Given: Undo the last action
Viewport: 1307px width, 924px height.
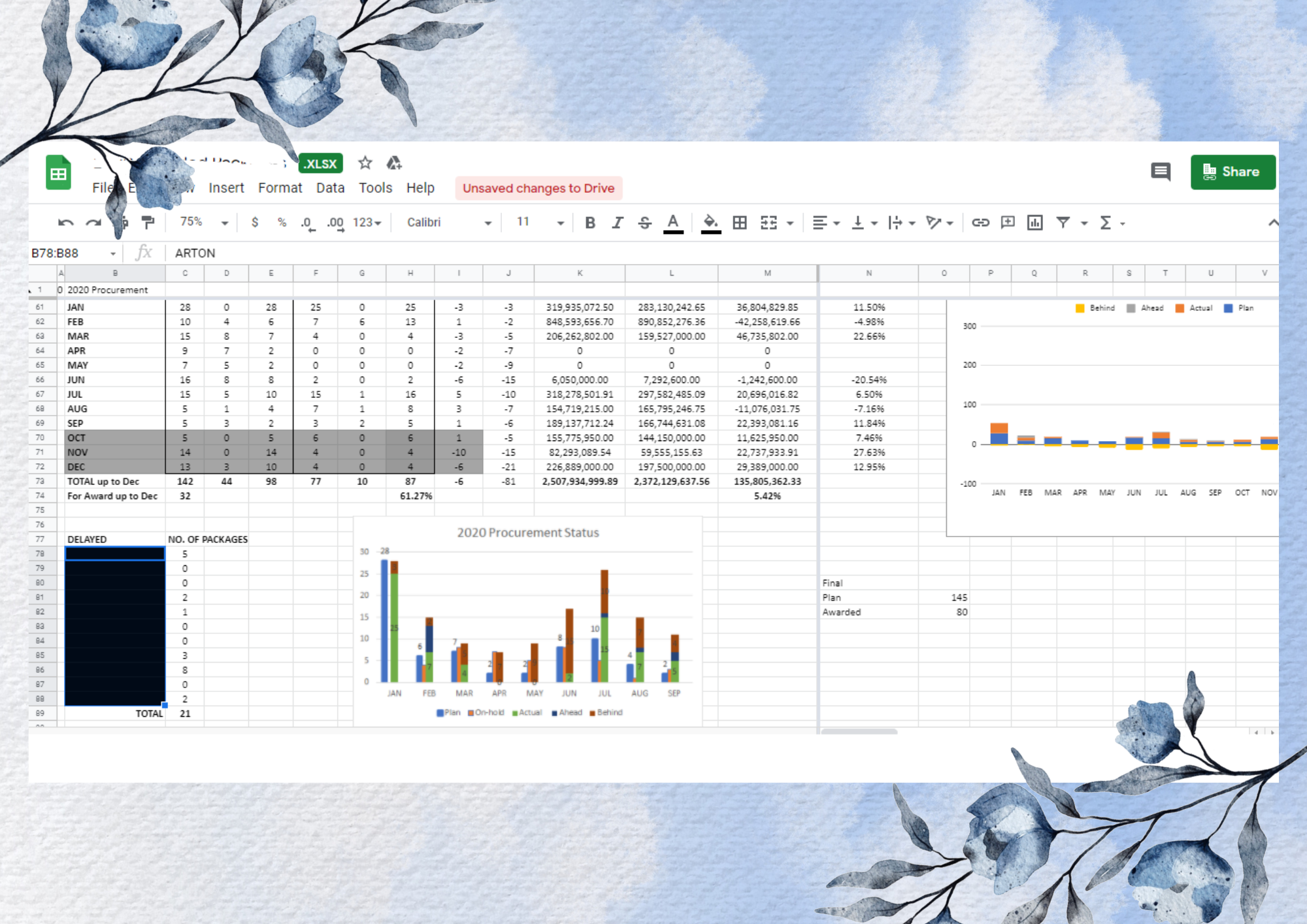Looking at the screenshot, I should (x=65, y=223).
